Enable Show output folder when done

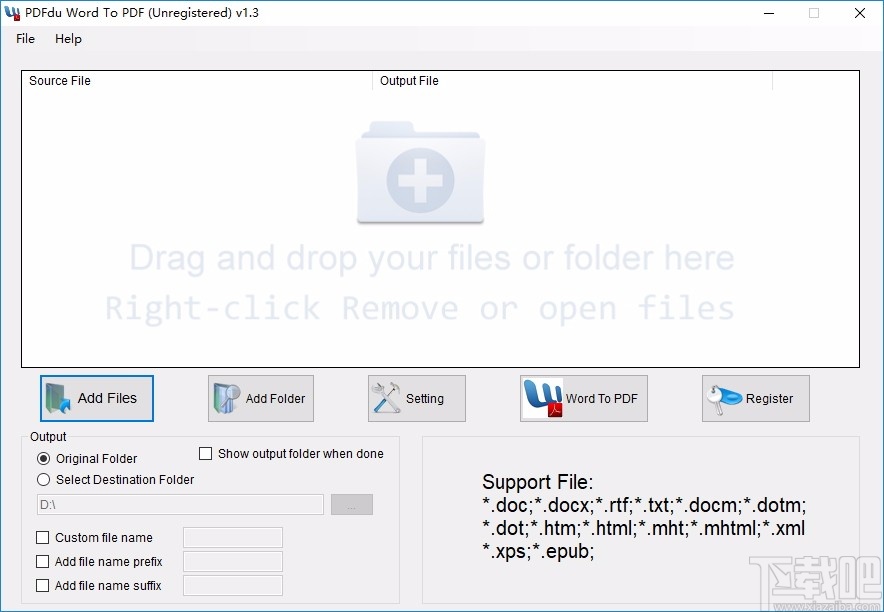click(205, 453)
